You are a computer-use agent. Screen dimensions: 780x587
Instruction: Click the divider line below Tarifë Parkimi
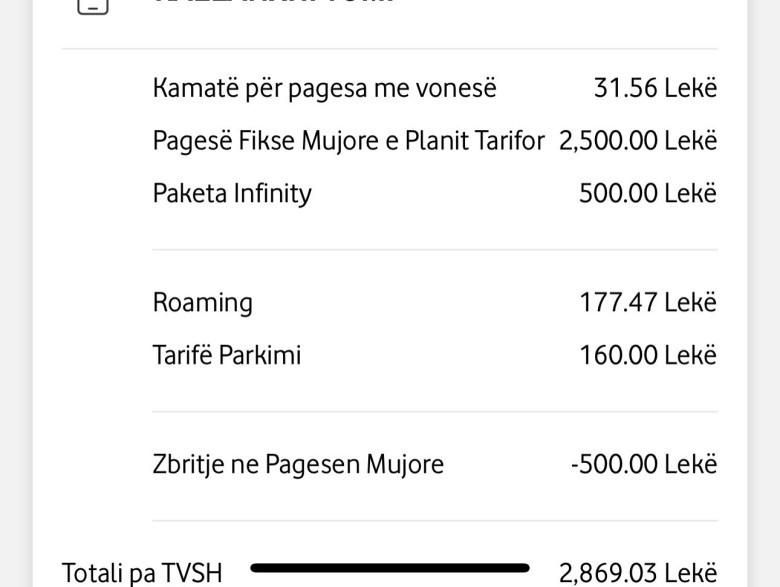(435, 411)
